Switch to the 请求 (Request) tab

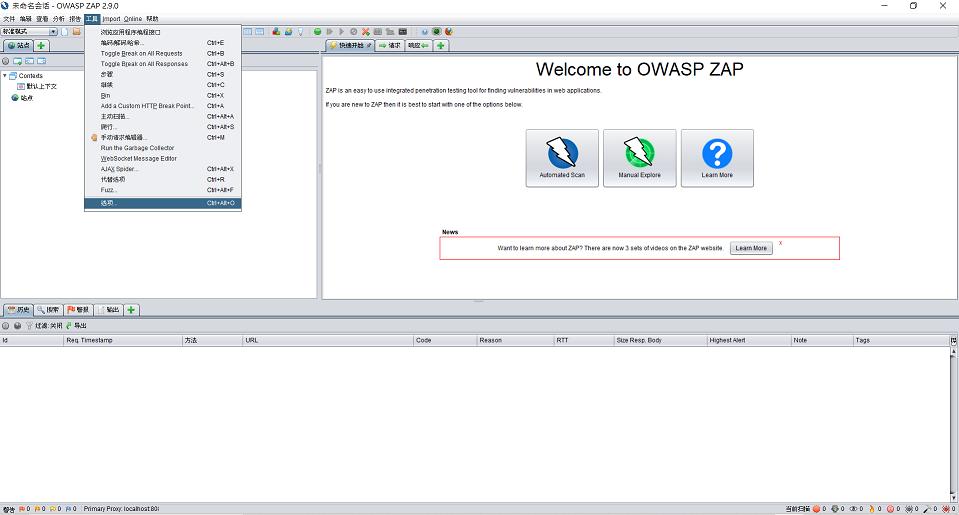pos(390,45)
